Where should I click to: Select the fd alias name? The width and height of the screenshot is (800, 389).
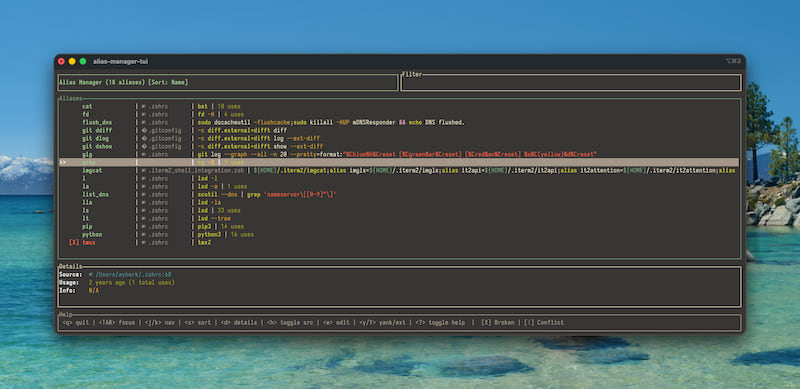pyautogui.click(x=86, y=115)
